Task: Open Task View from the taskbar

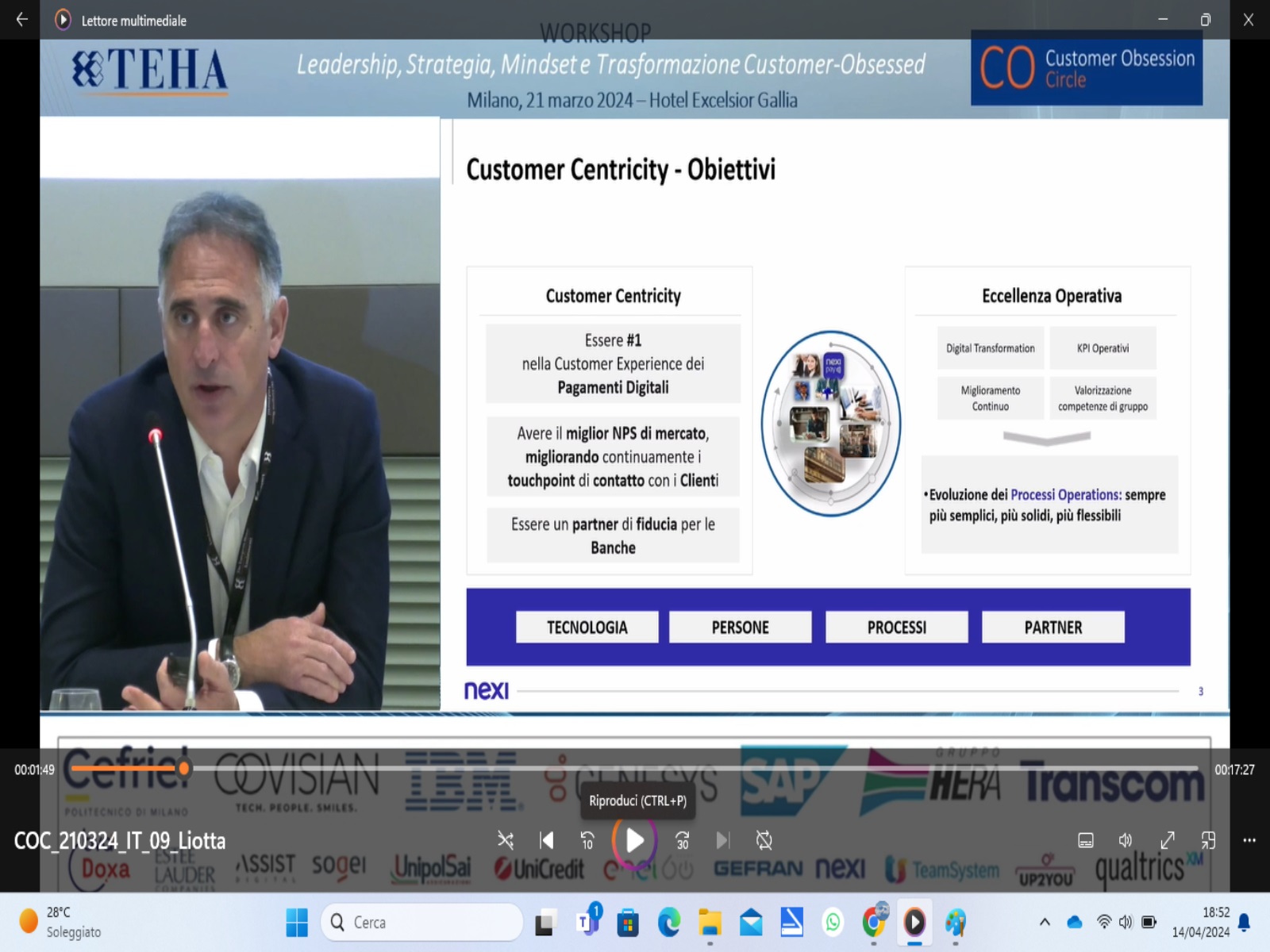Action: point(545,923)
